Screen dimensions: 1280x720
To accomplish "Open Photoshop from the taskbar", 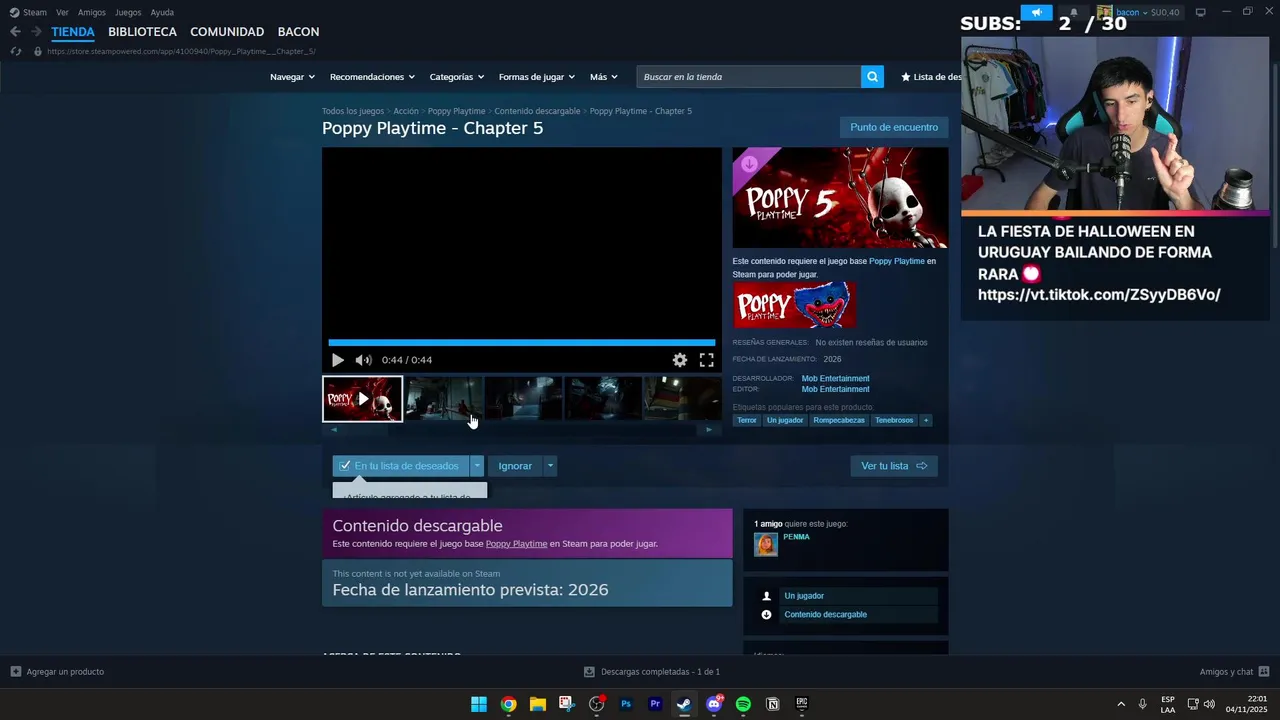I will pos(626,704).
